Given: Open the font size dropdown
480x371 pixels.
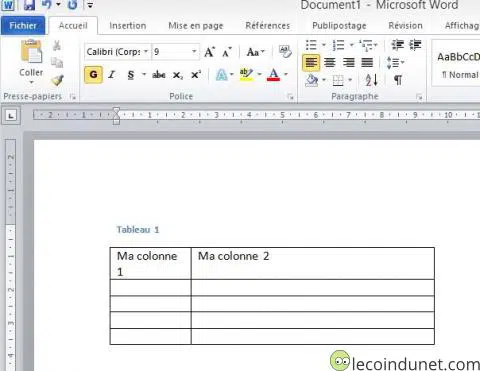Looking at the screenshot, I should pos(194,52).
